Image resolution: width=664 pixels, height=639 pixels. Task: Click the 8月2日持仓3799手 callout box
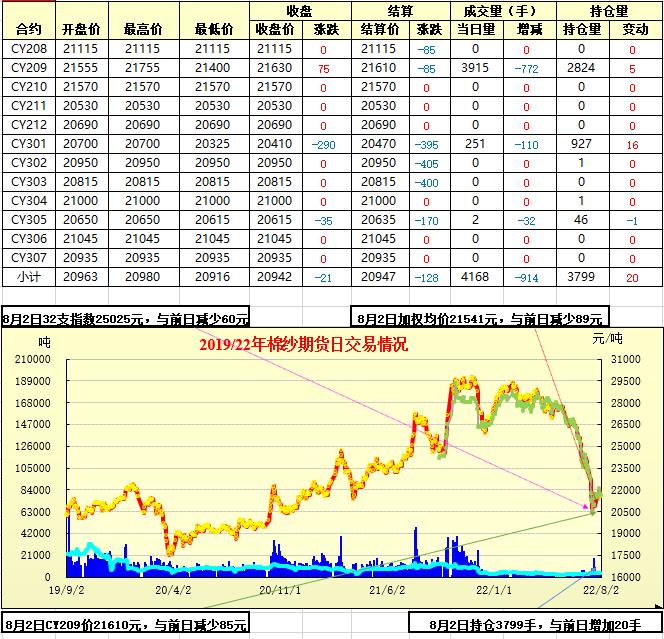[x=535, y=625]
